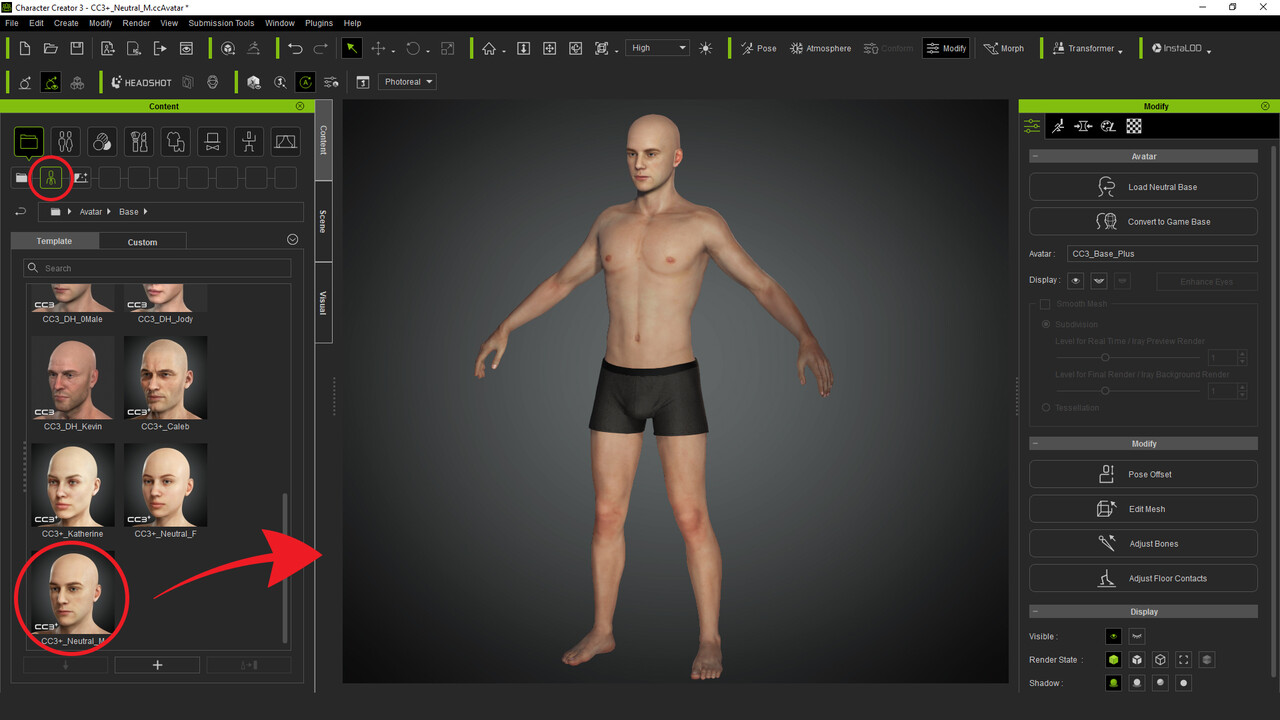Click the Final Render level slider

click(x=1130, y=391)
